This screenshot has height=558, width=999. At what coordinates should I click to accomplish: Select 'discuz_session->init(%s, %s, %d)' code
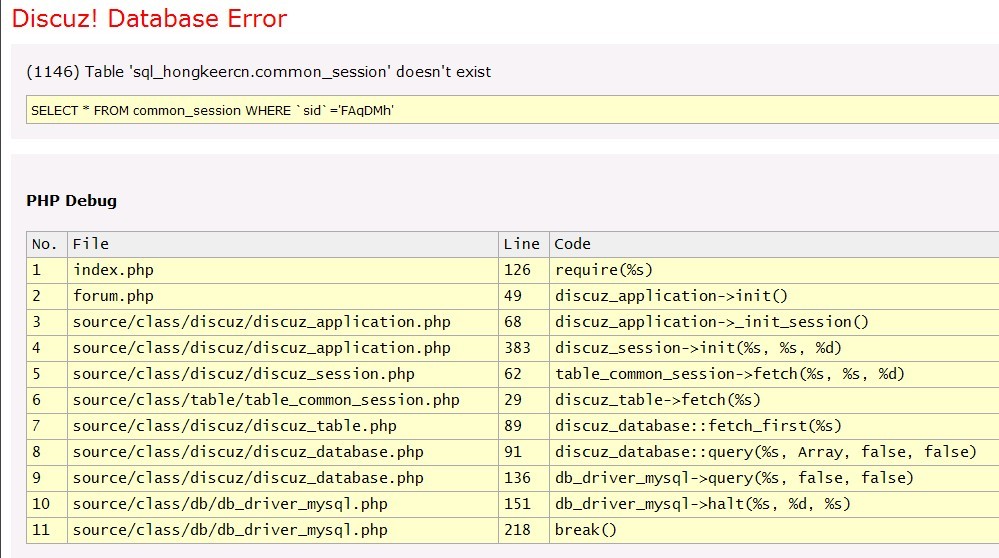tap(774, 348)
